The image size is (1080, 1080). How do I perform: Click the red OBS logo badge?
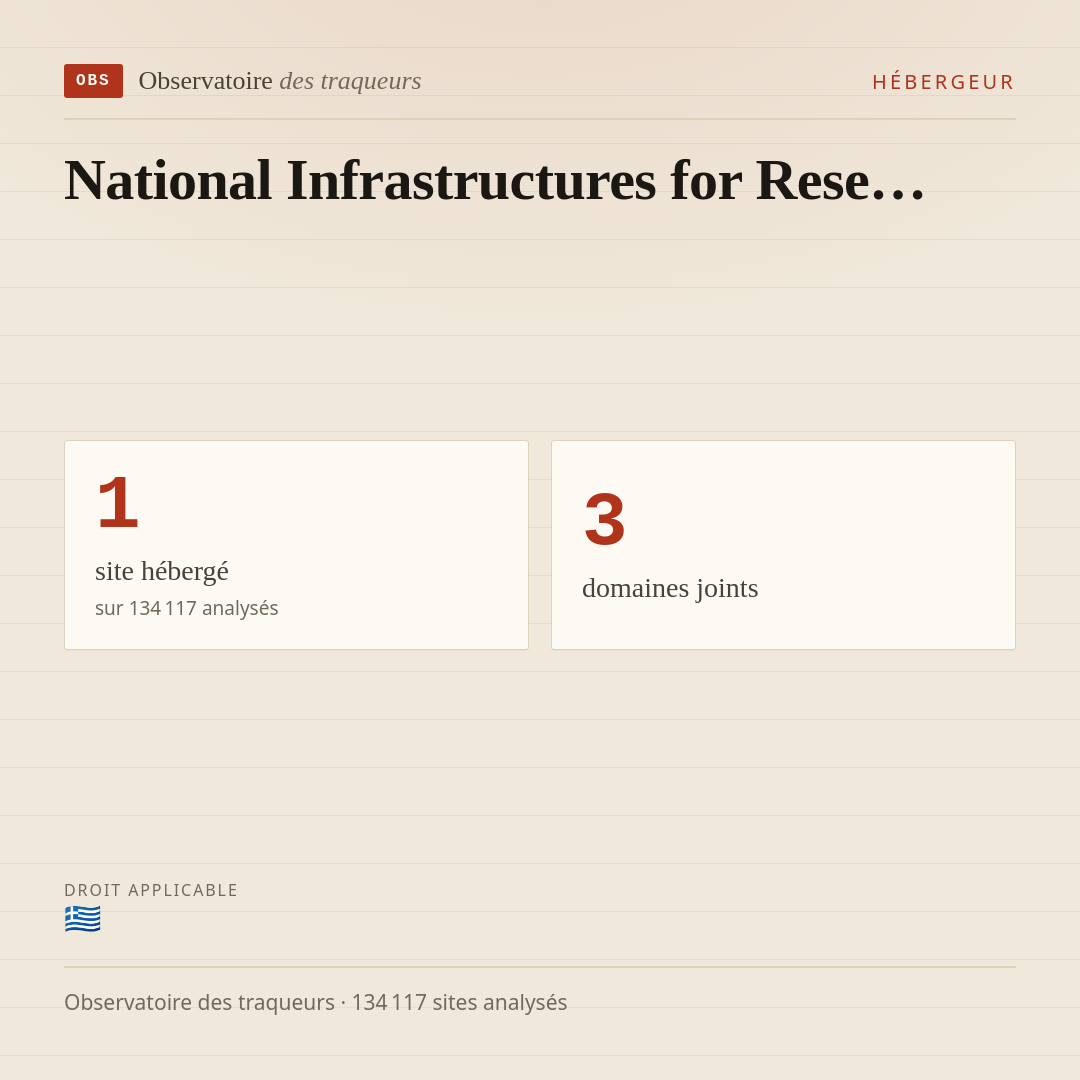coord(94,81)
